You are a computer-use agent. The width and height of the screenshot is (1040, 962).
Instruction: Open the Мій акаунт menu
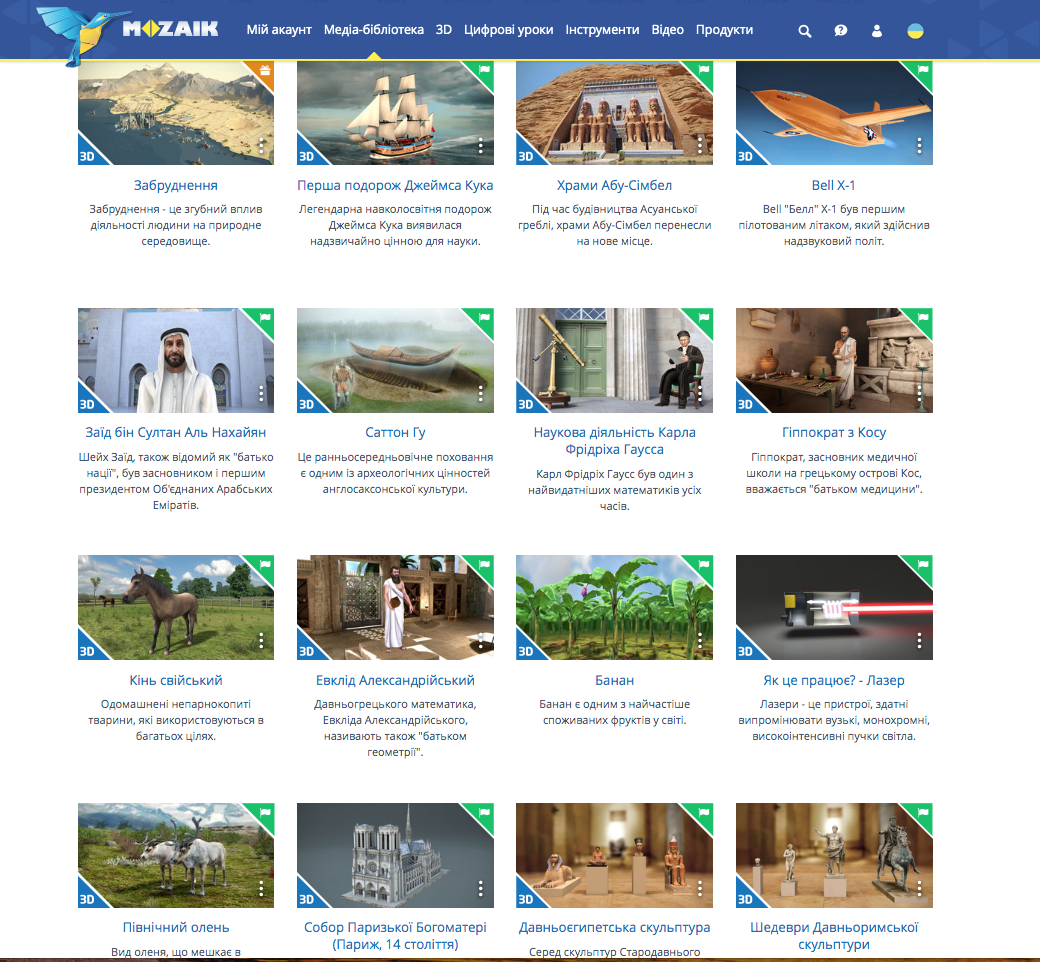coord(279,30)
